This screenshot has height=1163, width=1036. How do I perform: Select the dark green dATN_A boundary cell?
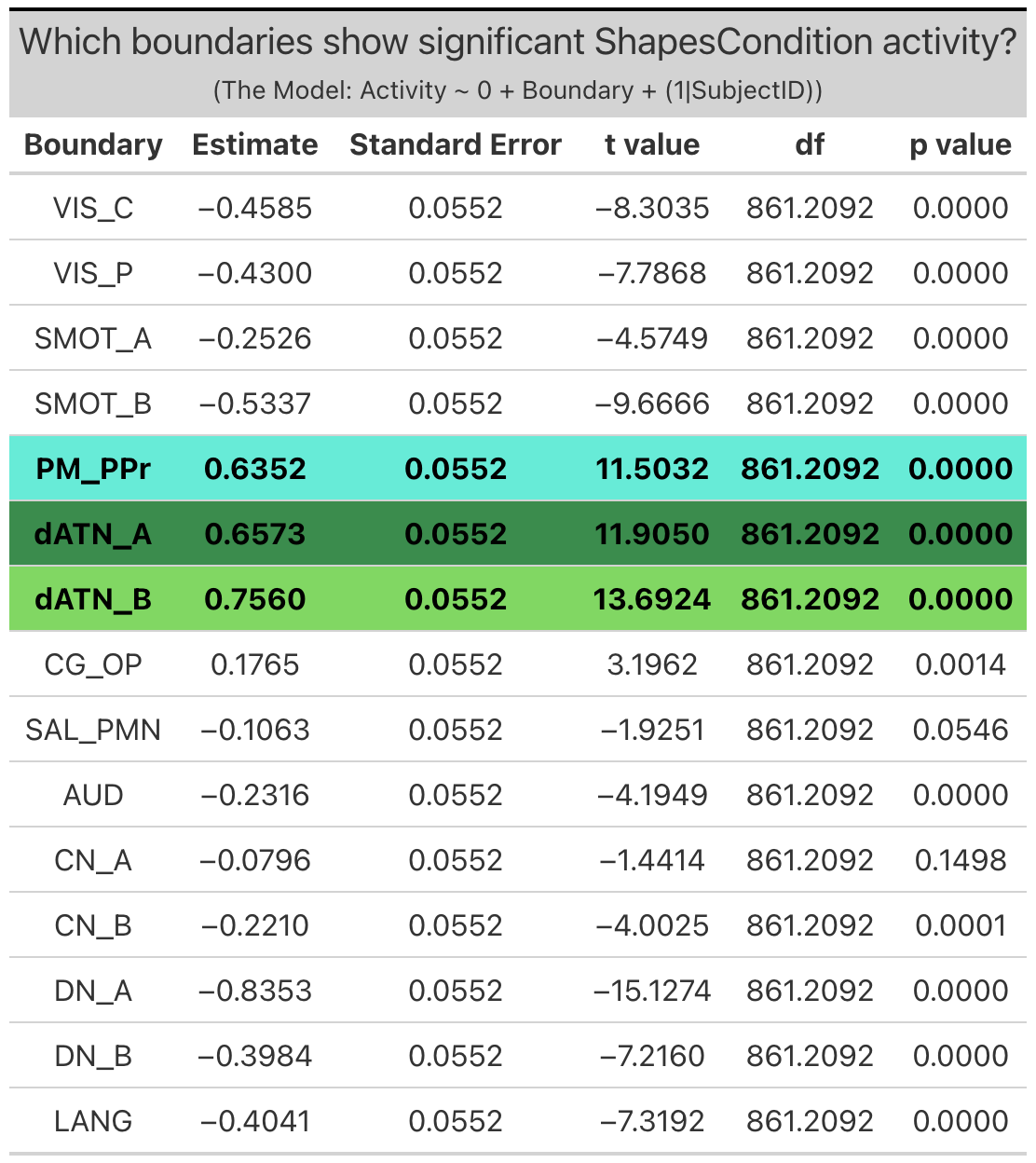(93, 534)
